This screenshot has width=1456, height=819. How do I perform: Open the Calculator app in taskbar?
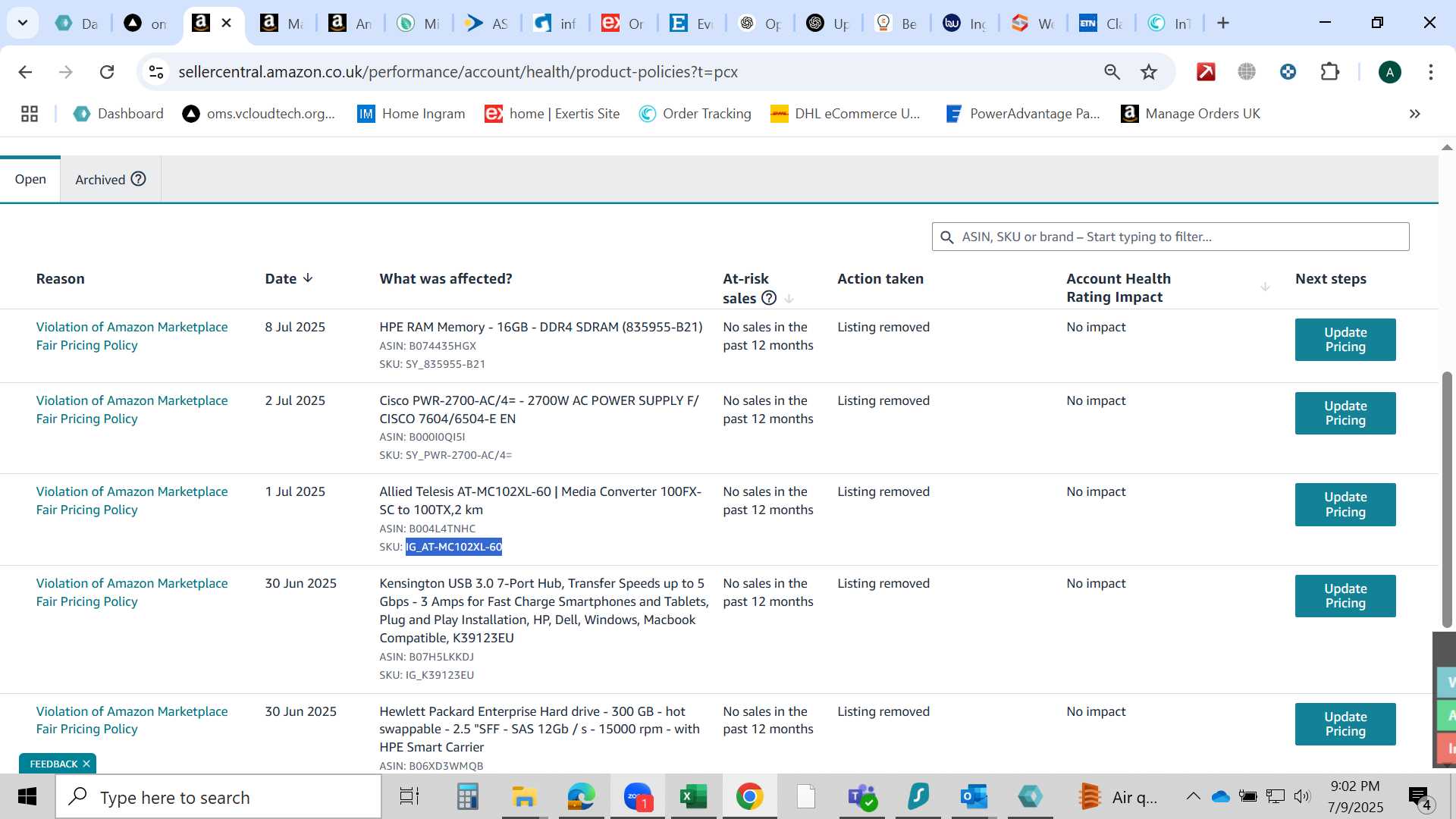click(467, 796)
